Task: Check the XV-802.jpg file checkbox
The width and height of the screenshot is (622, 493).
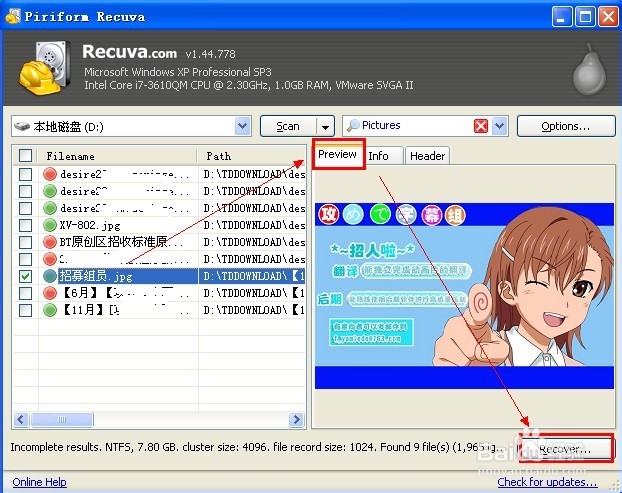Action: (x=25, y=225)
